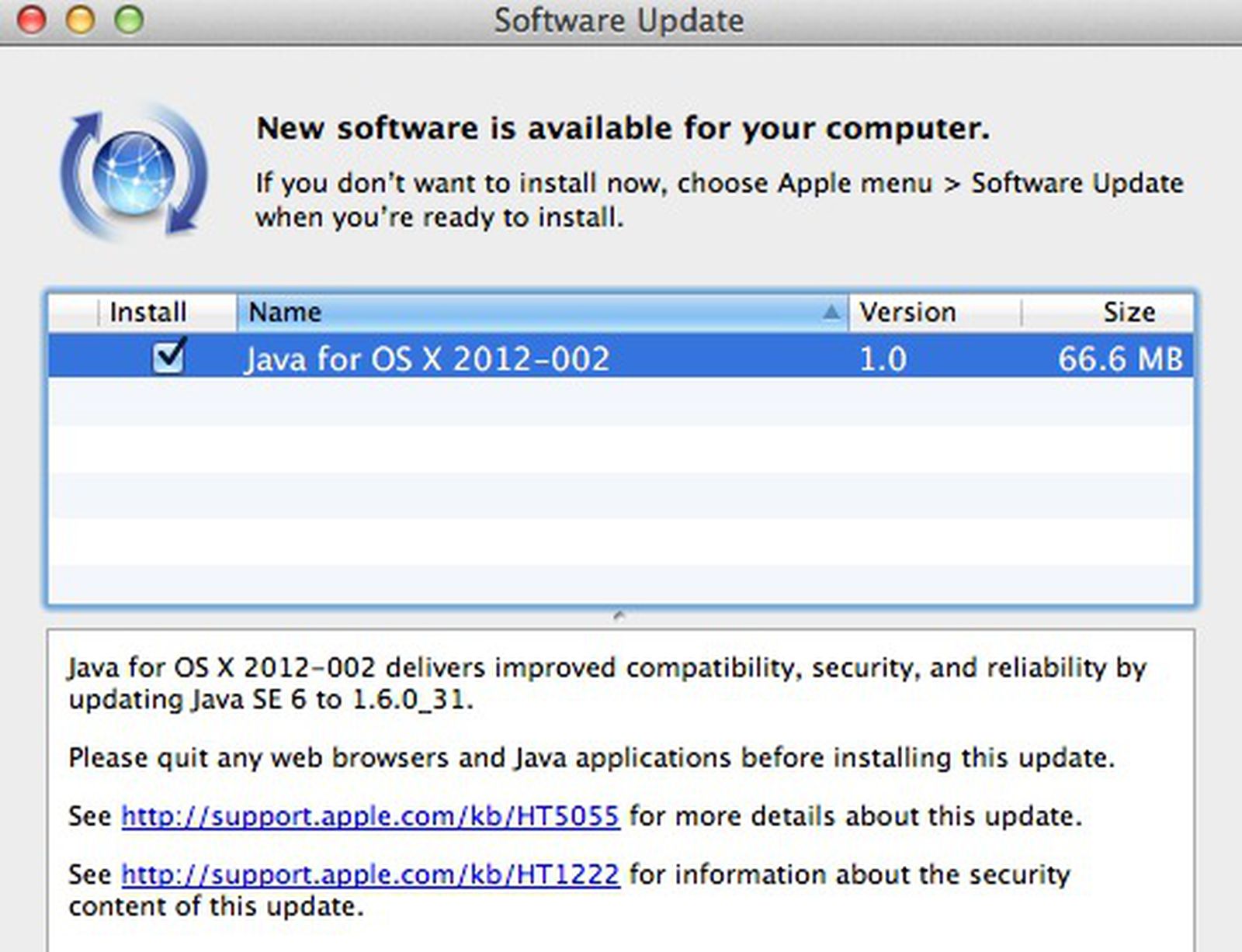The width and height of the screenshot is (1242, 952).
Task: Uncheck the Java for OS X install checkbox
Action: click(168, 357)
